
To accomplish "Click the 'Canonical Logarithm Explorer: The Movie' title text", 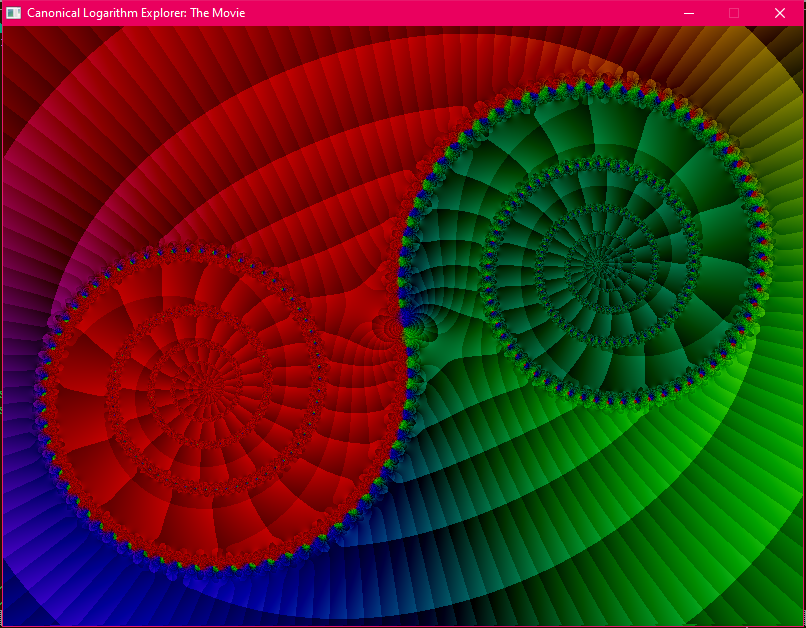I will coord(136,13).
